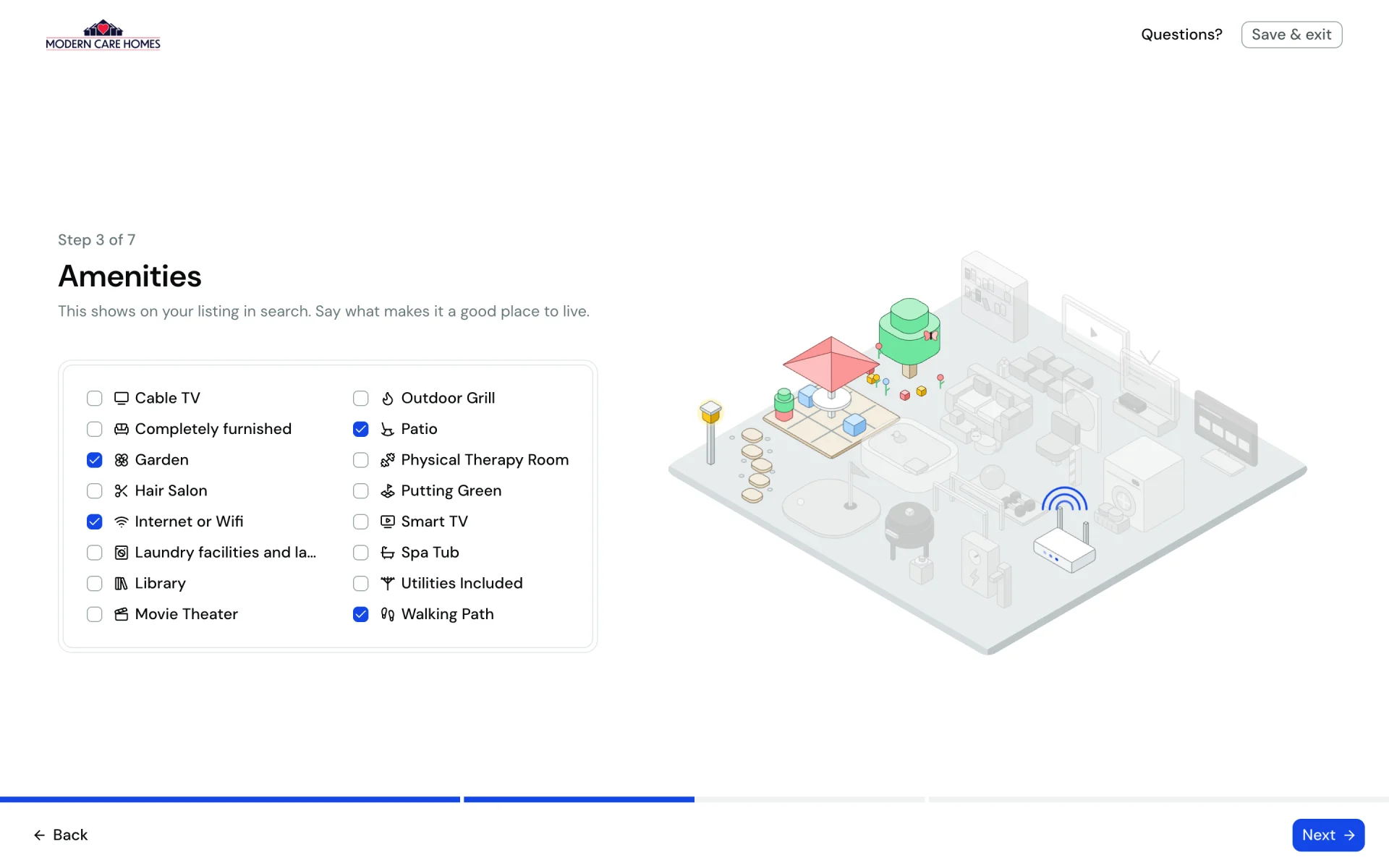This screenshot has width=1389, height=868.
Task: Click the last unfilled progress bar segment
Action: (x=1159, y=799)
